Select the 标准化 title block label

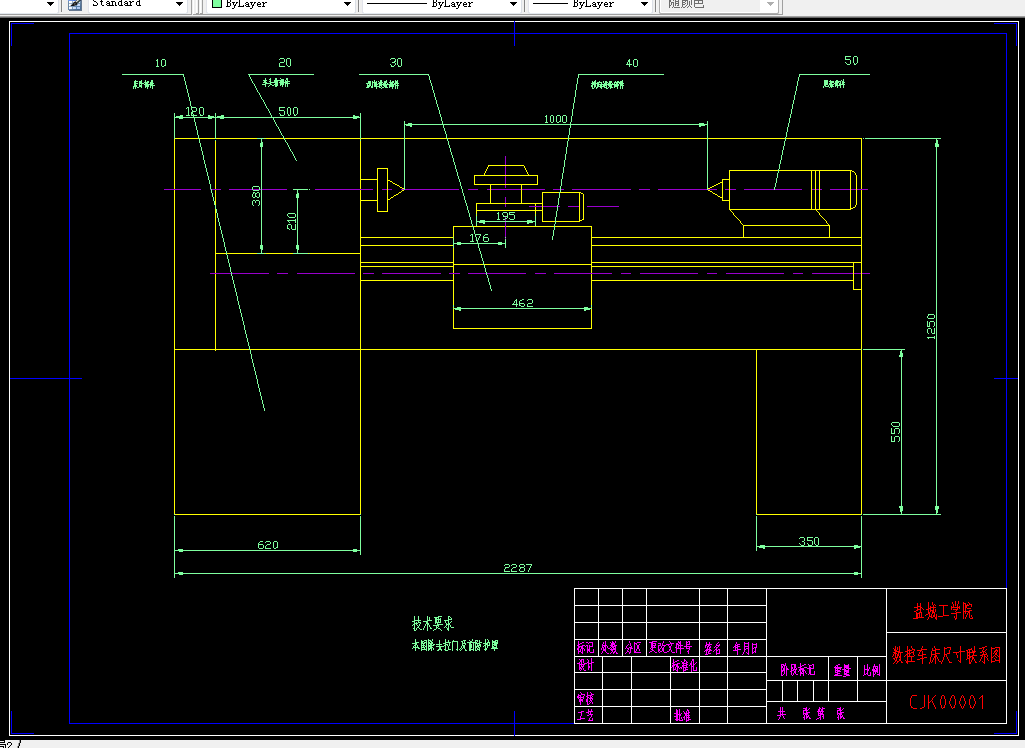pyautogui.click(x=684, y=666)
